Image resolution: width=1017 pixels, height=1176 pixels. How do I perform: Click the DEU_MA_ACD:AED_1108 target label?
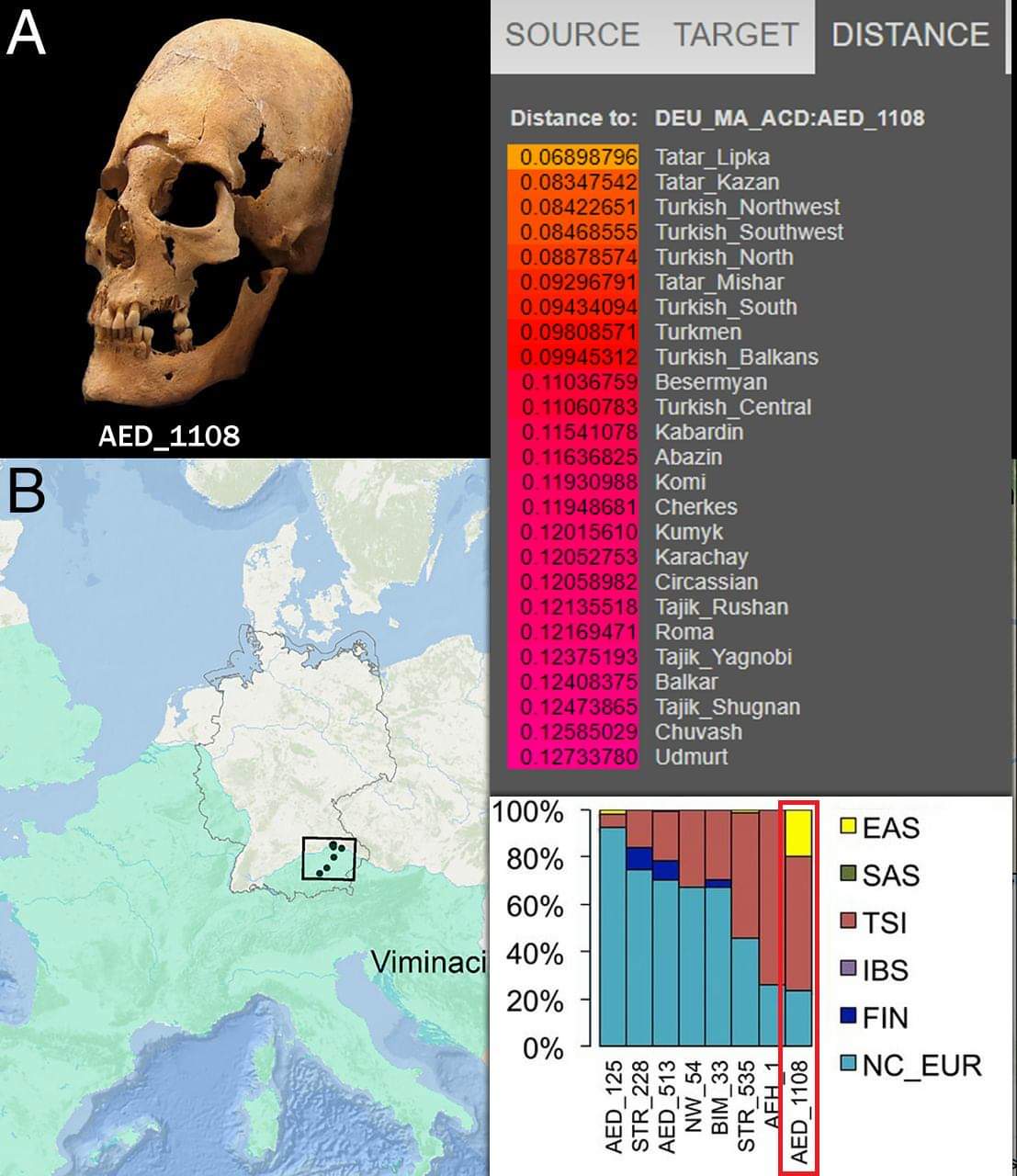point(789,119)
